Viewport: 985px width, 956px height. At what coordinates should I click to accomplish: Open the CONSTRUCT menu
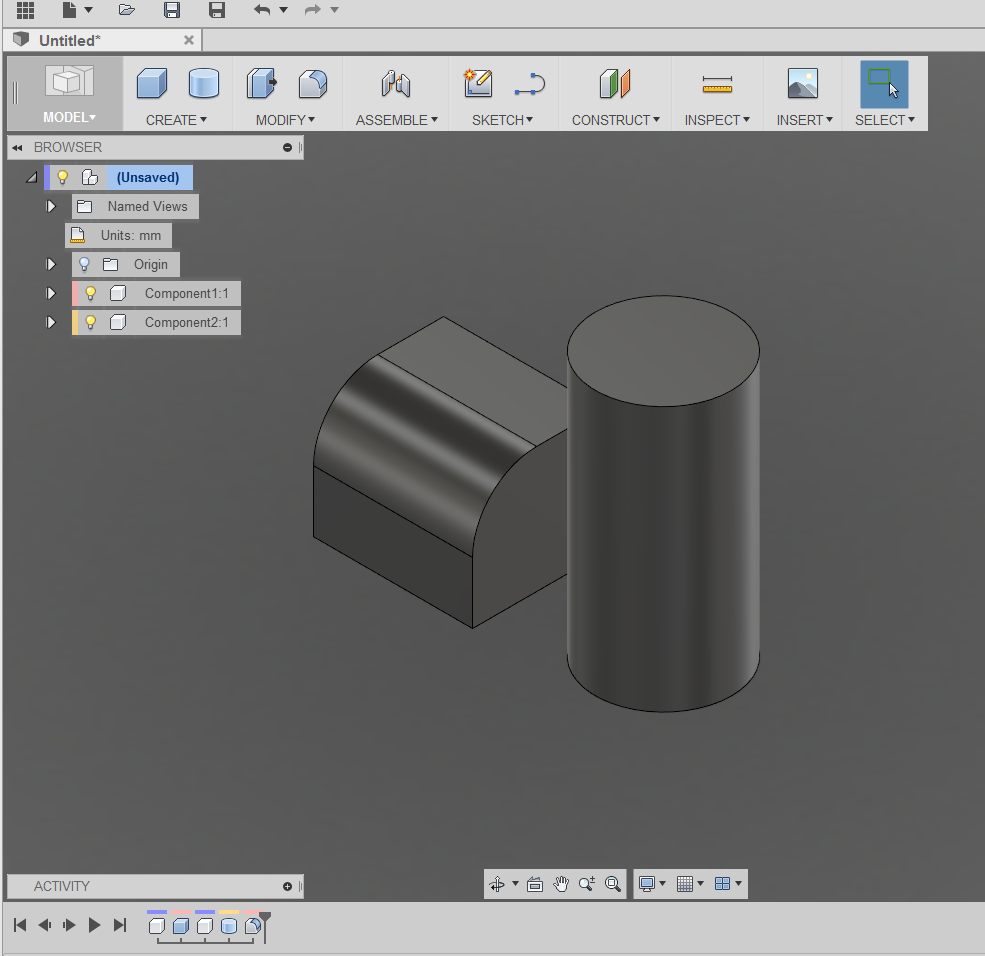[615, 120]
